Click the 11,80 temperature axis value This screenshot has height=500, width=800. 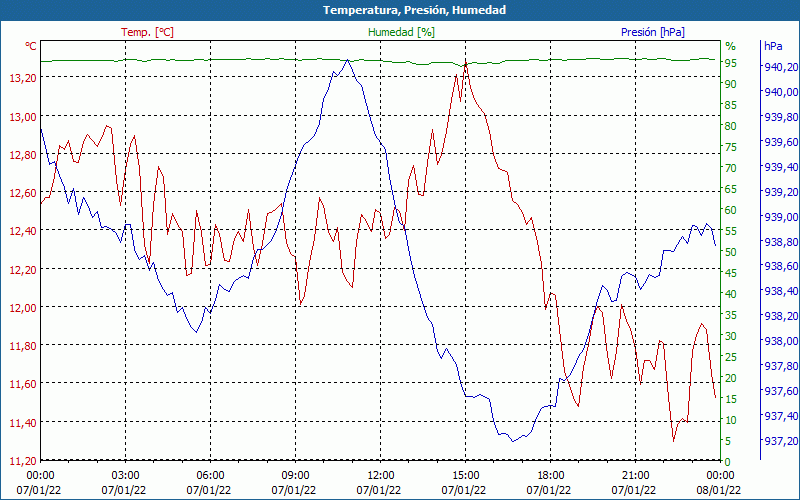click(x=23, y=345)
